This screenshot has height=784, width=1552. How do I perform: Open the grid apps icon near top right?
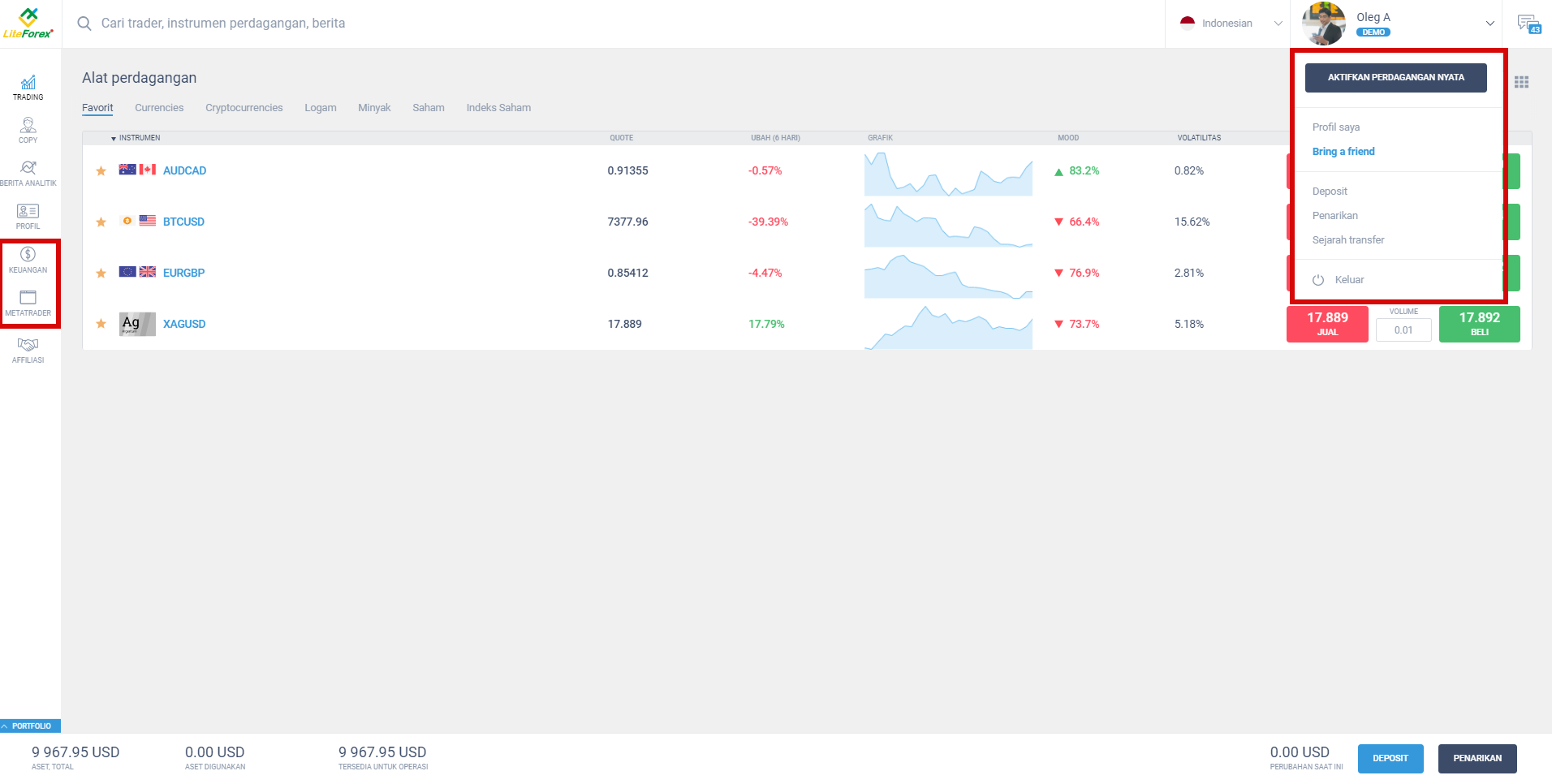click(x=1524, y=82)
